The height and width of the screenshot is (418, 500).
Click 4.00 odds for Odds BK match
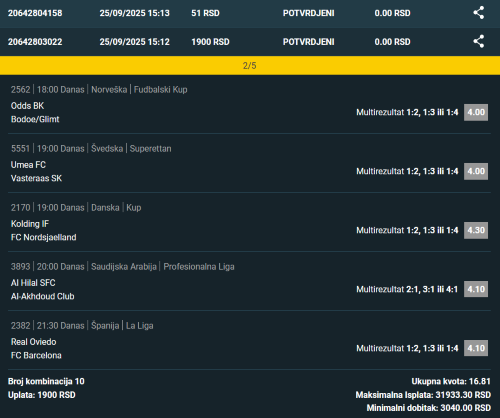click(476, 112)
